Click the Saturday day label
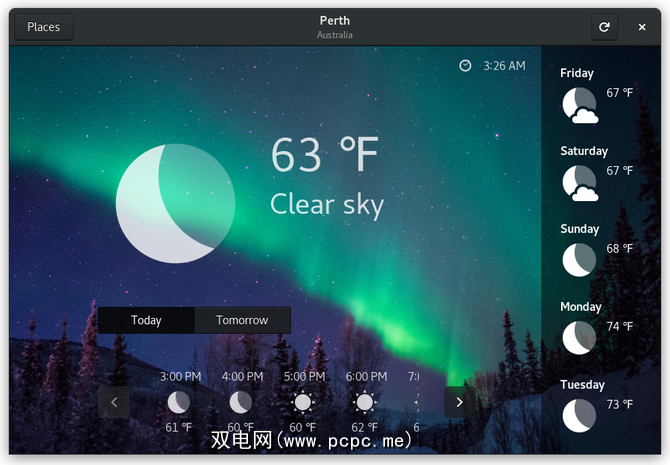Viewport: 670px width, 465px height. click(584, 151)
